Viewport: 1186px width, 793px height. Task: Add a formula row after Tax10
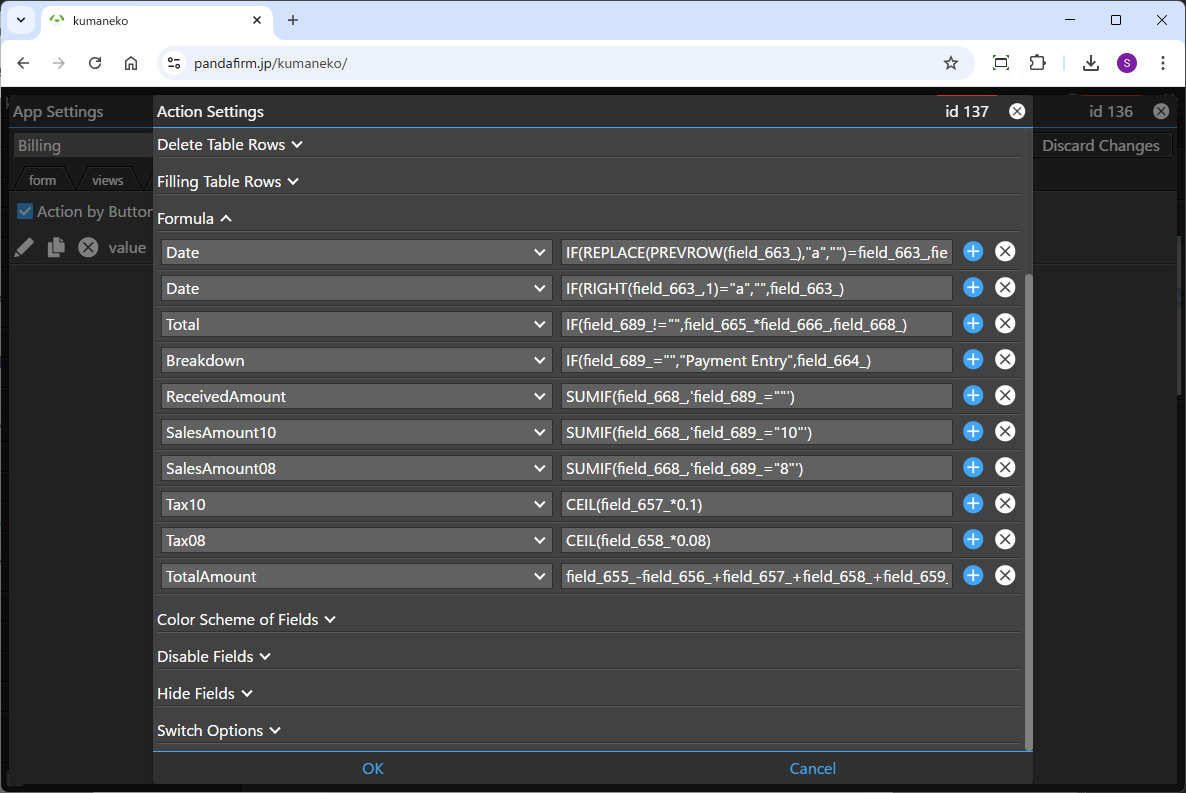coord(973,504)
